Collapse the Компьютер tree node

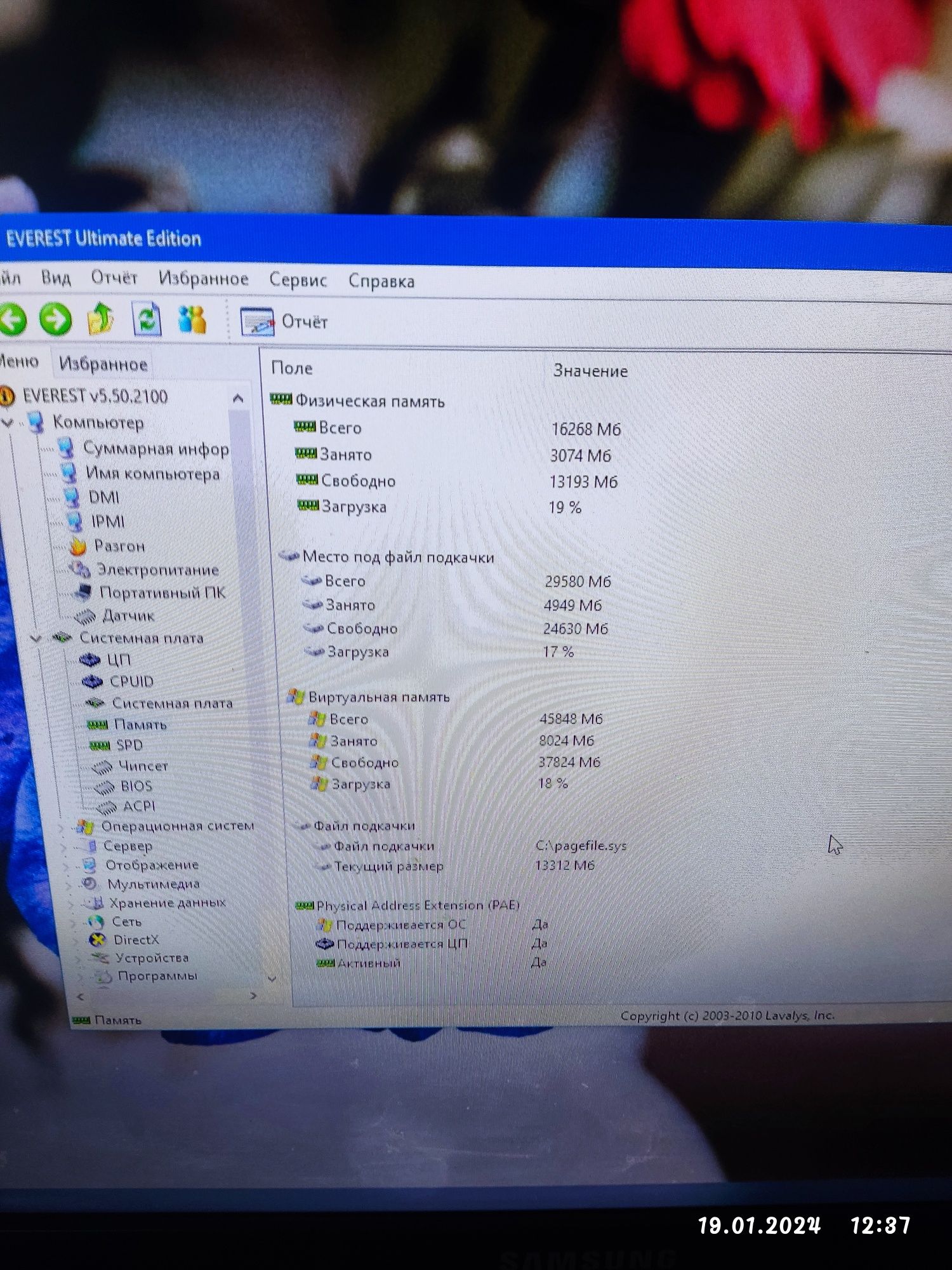pyautogui.click(x=8, y=422)
